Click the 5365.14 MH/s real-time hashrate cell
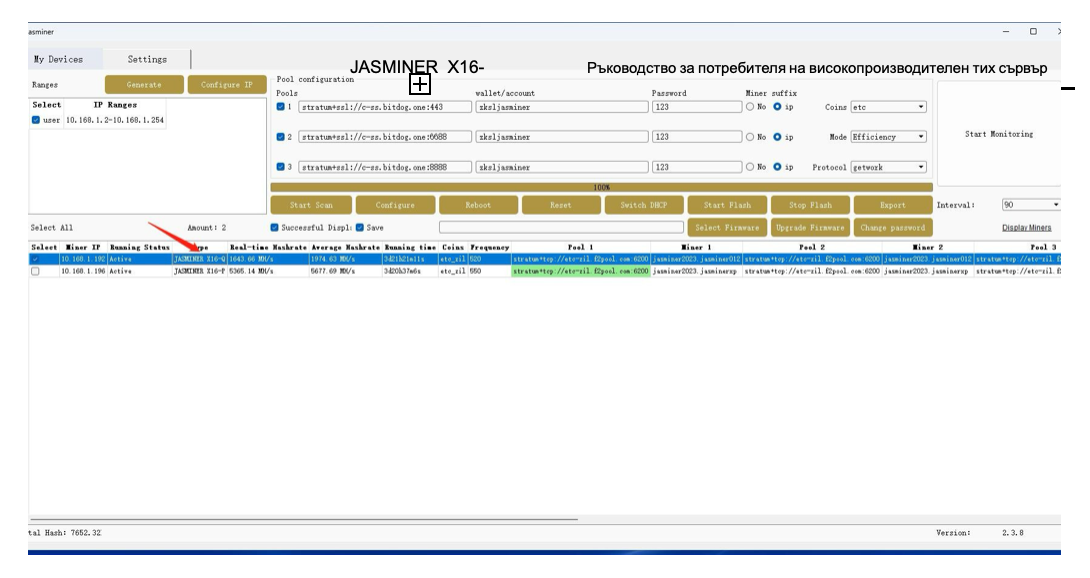This screenshot has width=1090, height=578. [268, 271]
